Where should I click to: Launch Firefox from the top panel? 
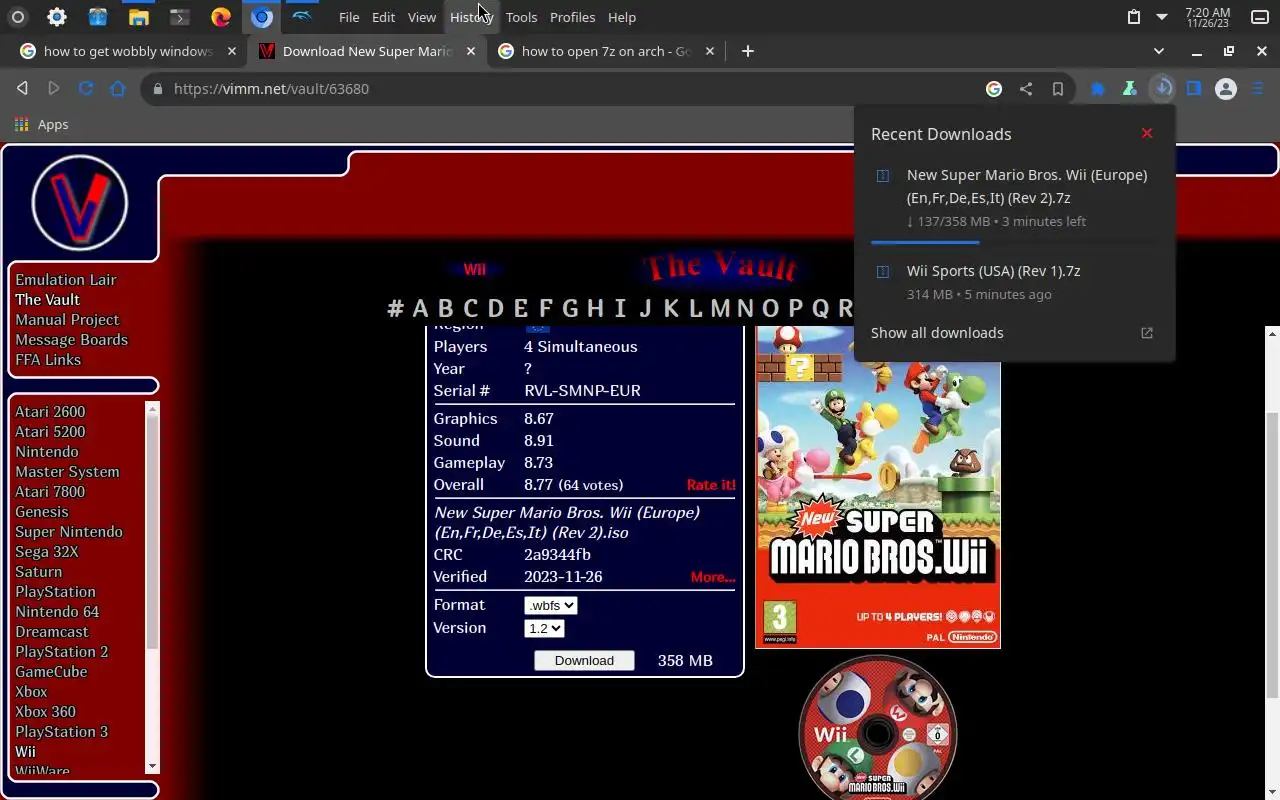click(x=221, y=17)
